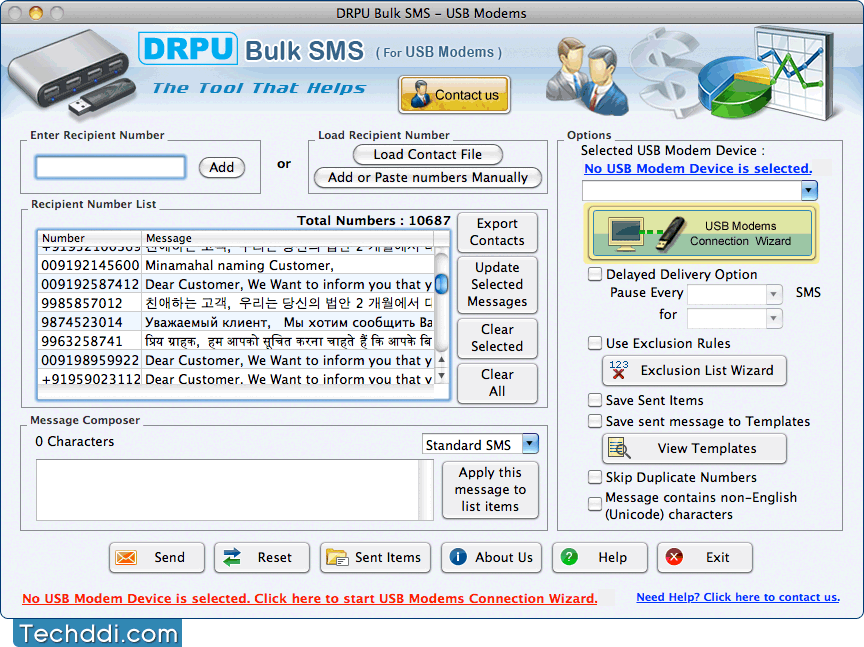This screenshot has width=864, height=647.
Task: Click the USB hub device image
Action: tap(71, 73)
